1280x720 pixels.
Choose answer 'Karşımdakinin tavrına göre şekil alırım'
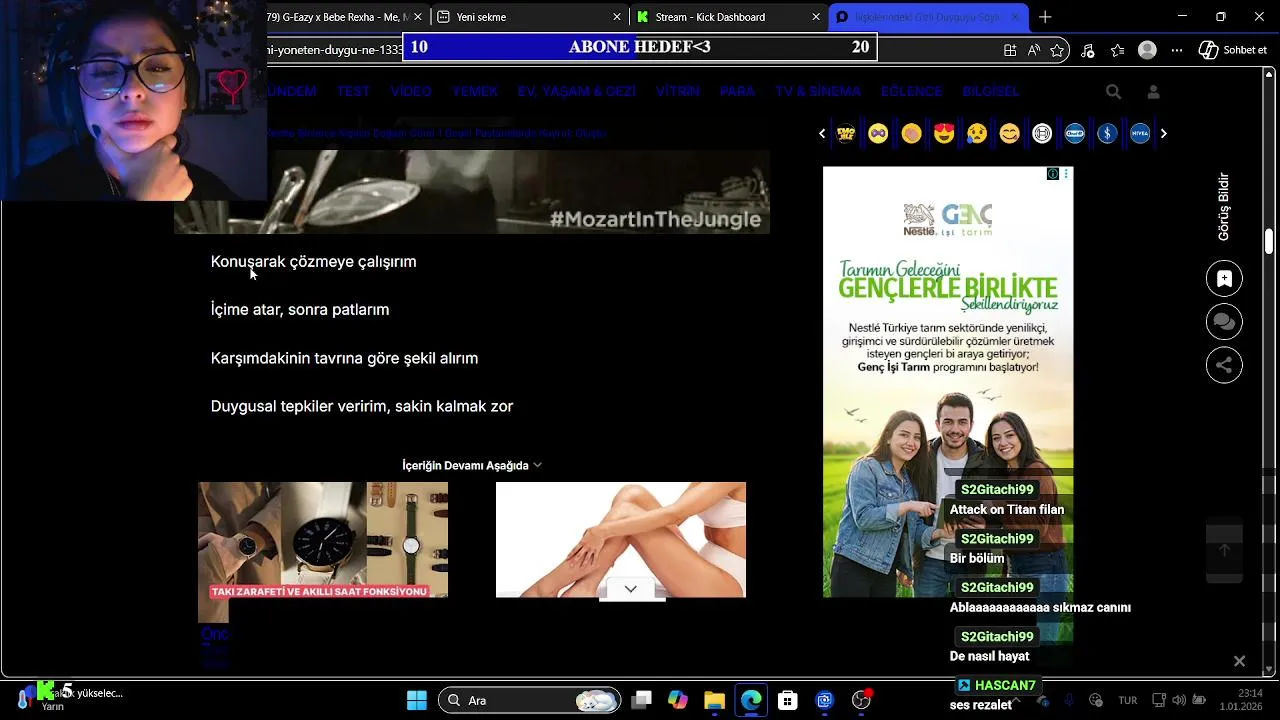tap(345, 358)
